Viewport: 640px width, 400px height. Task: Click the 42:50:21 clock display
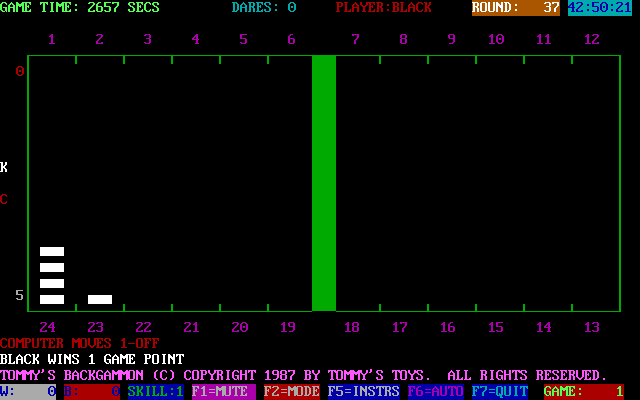[x=599, y=8]
